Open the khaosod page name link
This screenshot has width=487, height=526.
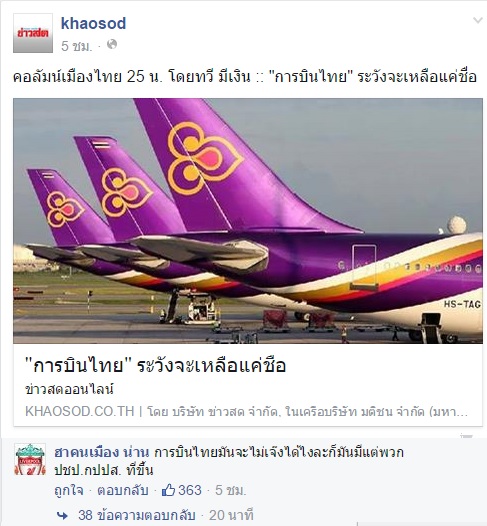93,23
